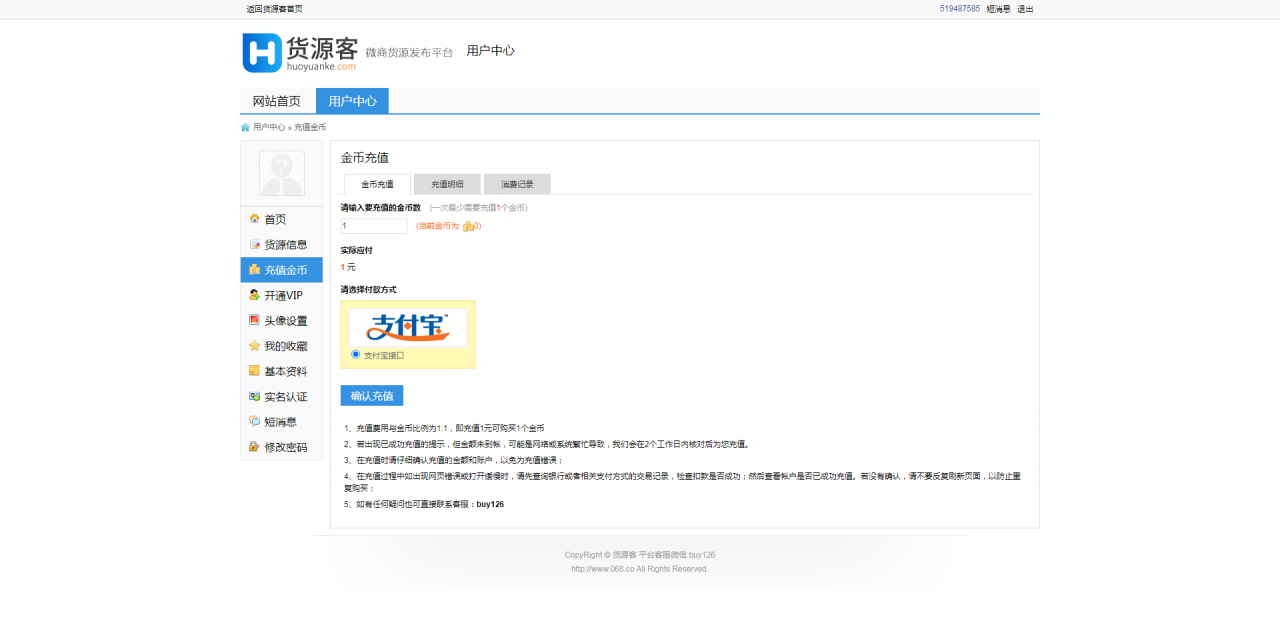Choose Alipay payment method card

point(407,328)
